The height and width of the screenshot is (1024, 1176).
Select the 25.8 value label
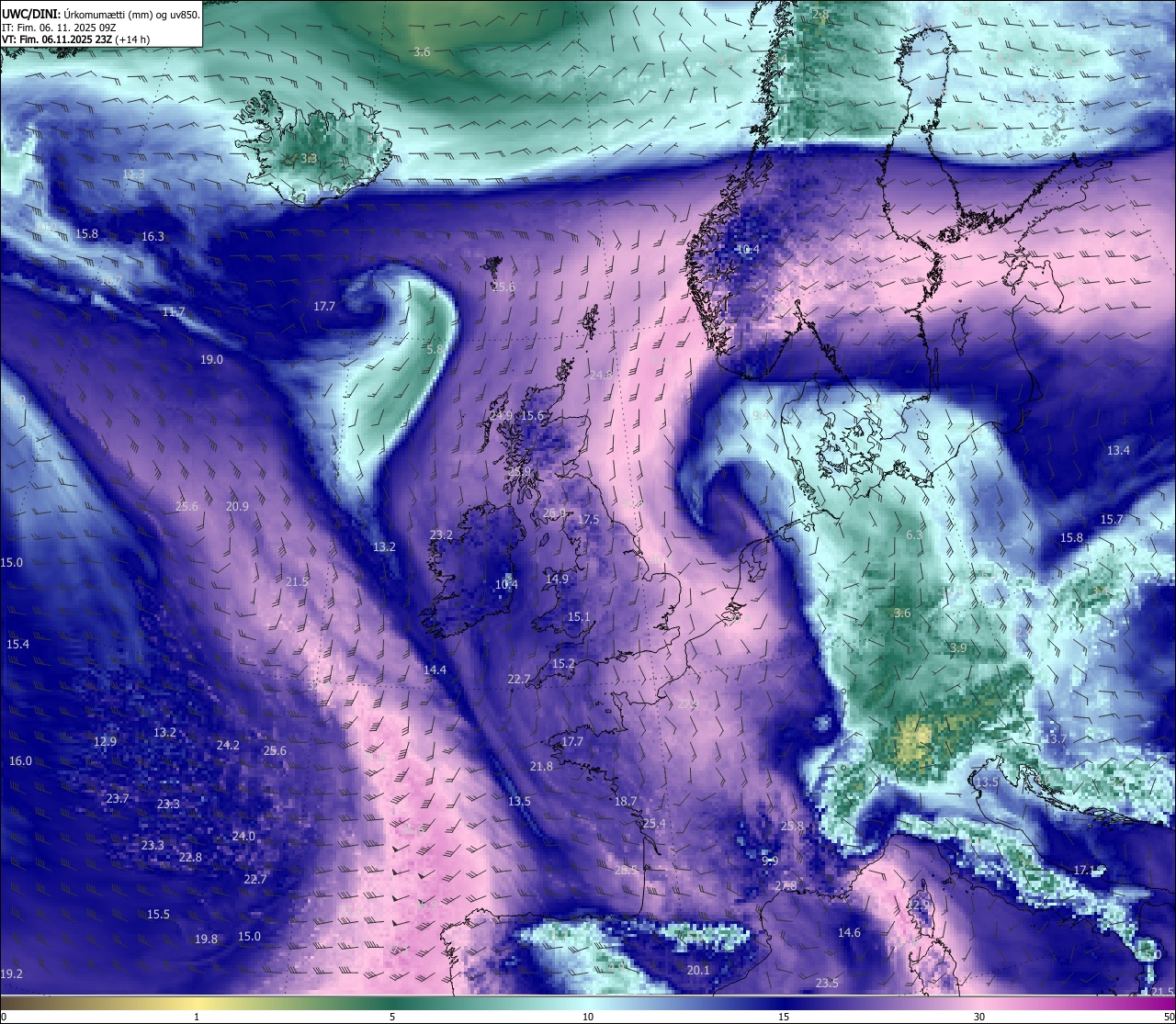coord(792,827)
